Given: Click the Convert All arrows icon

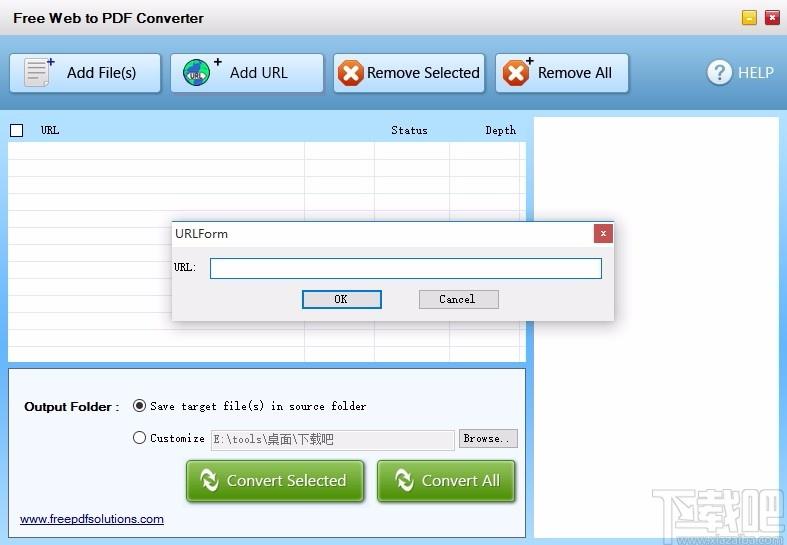Looking at the screenshot, I should (404, 480).
